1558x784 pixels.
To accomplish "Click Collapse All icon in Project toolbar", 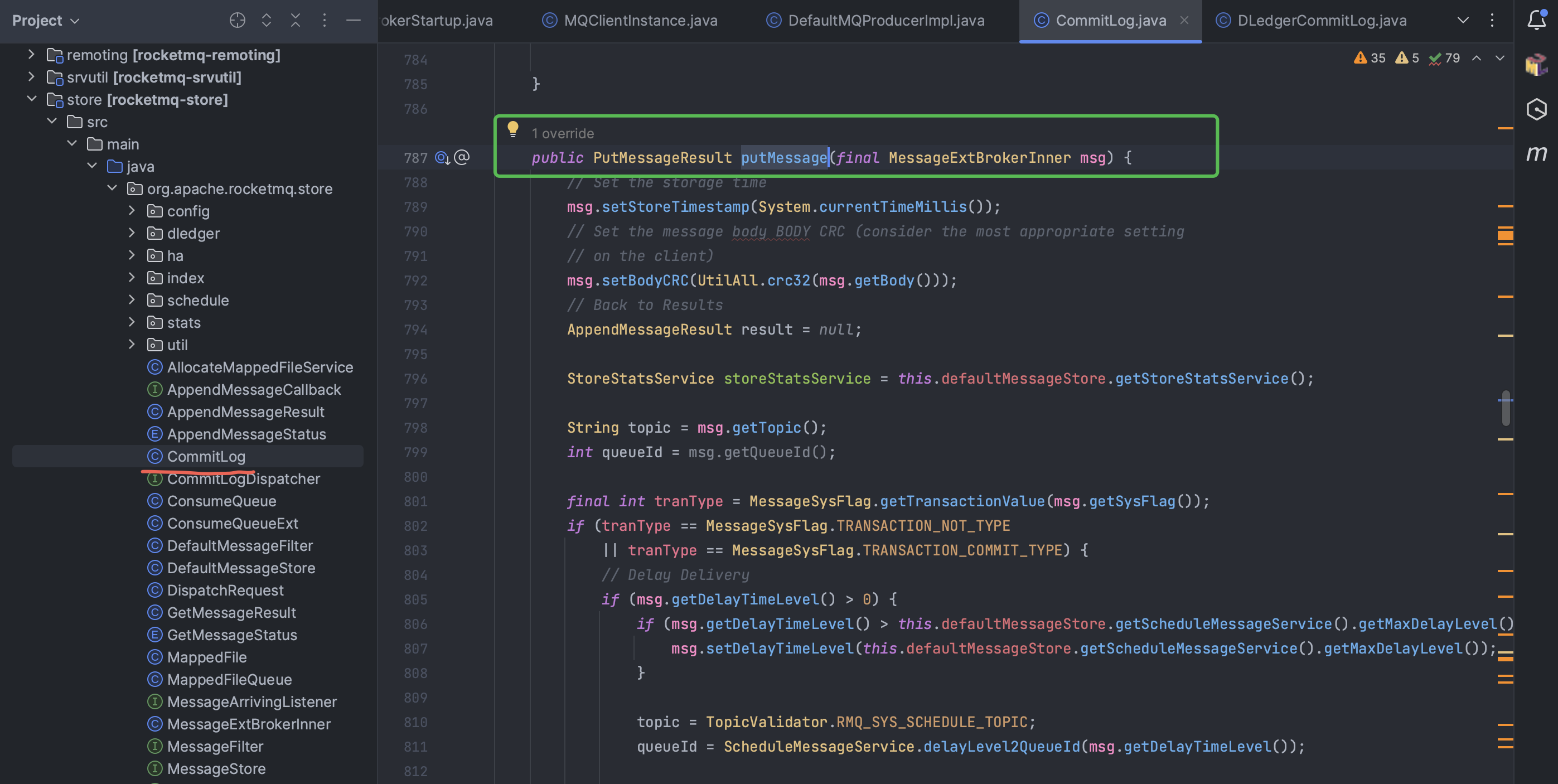I will (x=295, y=20).
